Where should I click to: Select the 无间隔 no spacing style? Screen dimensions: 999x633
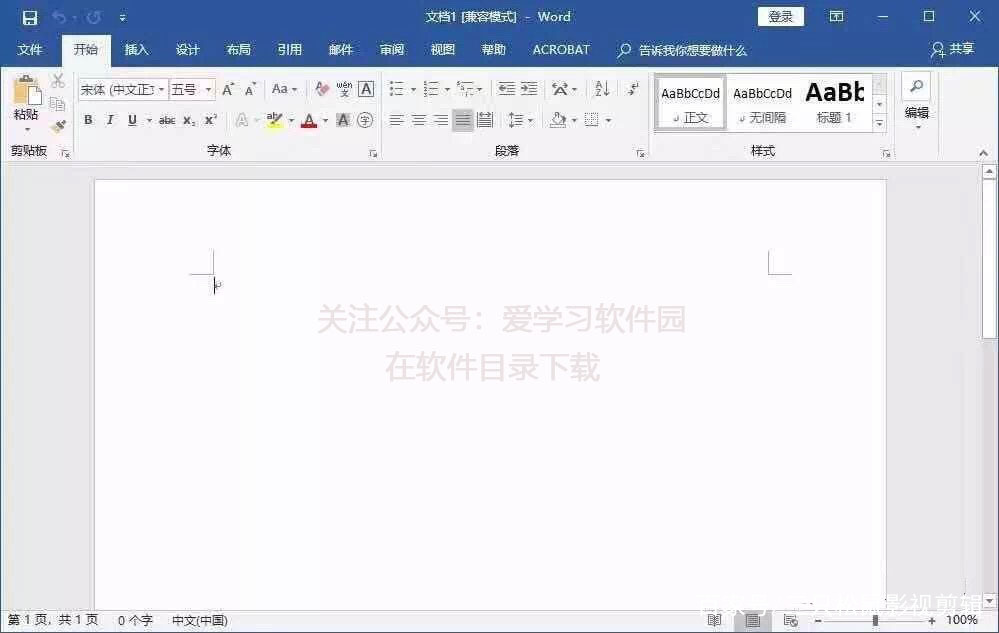[x=762, y=104]
